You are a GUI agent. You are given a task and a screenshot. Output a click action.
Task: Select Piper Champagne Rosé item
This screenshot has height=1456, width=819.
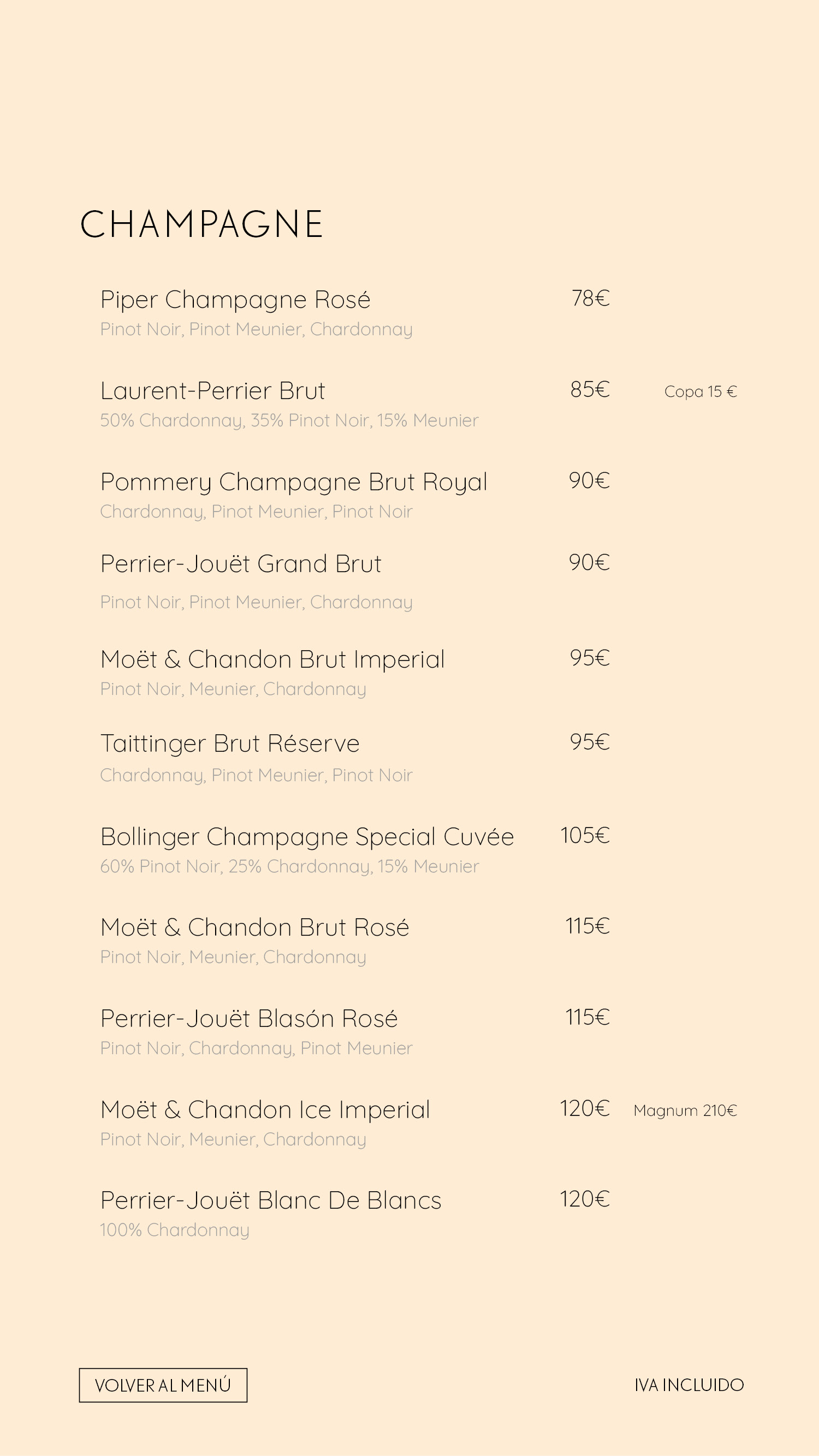pyautogui.click(x=235, y=300)
